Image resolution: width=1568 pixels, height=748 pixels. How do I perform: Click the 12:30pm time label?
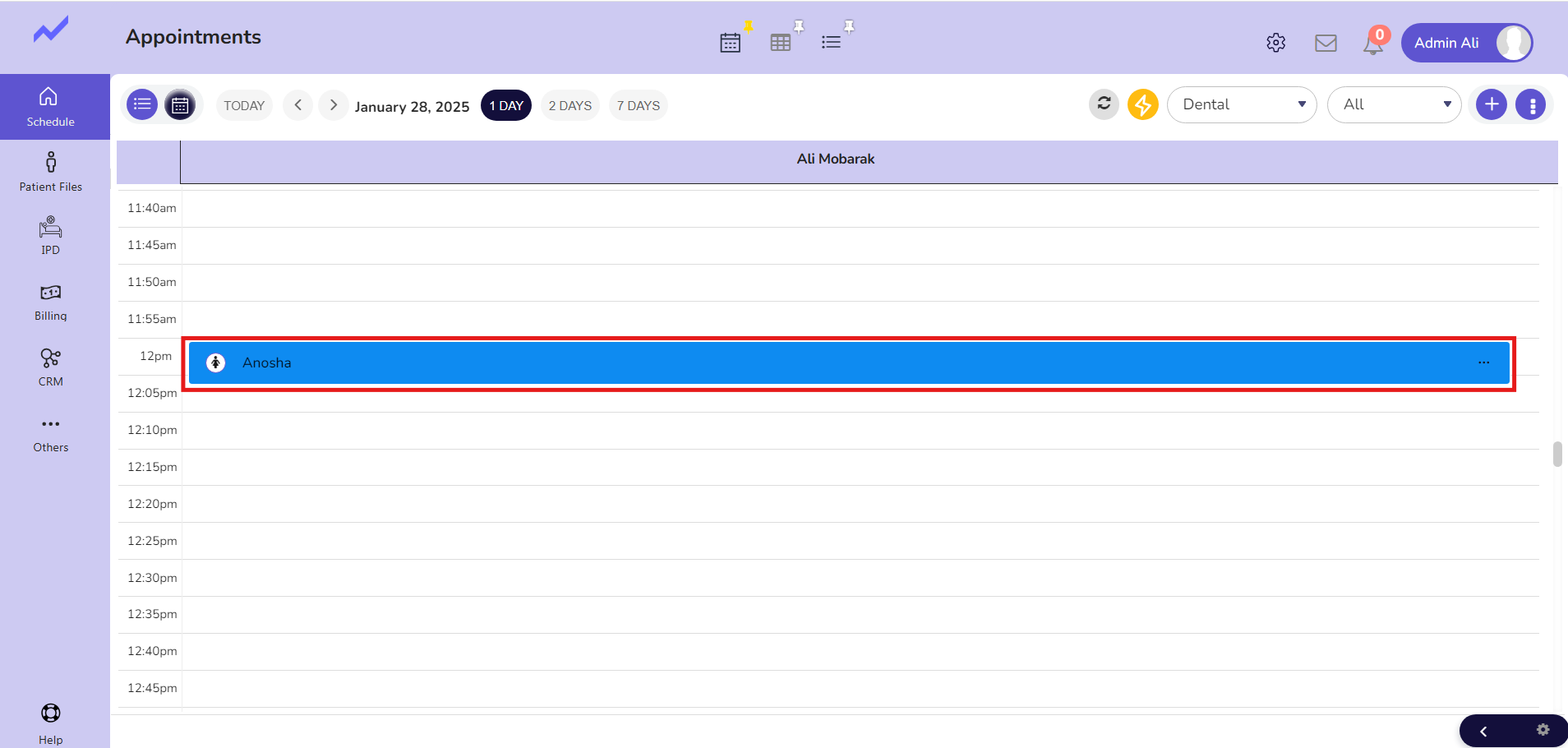point(152,578)
